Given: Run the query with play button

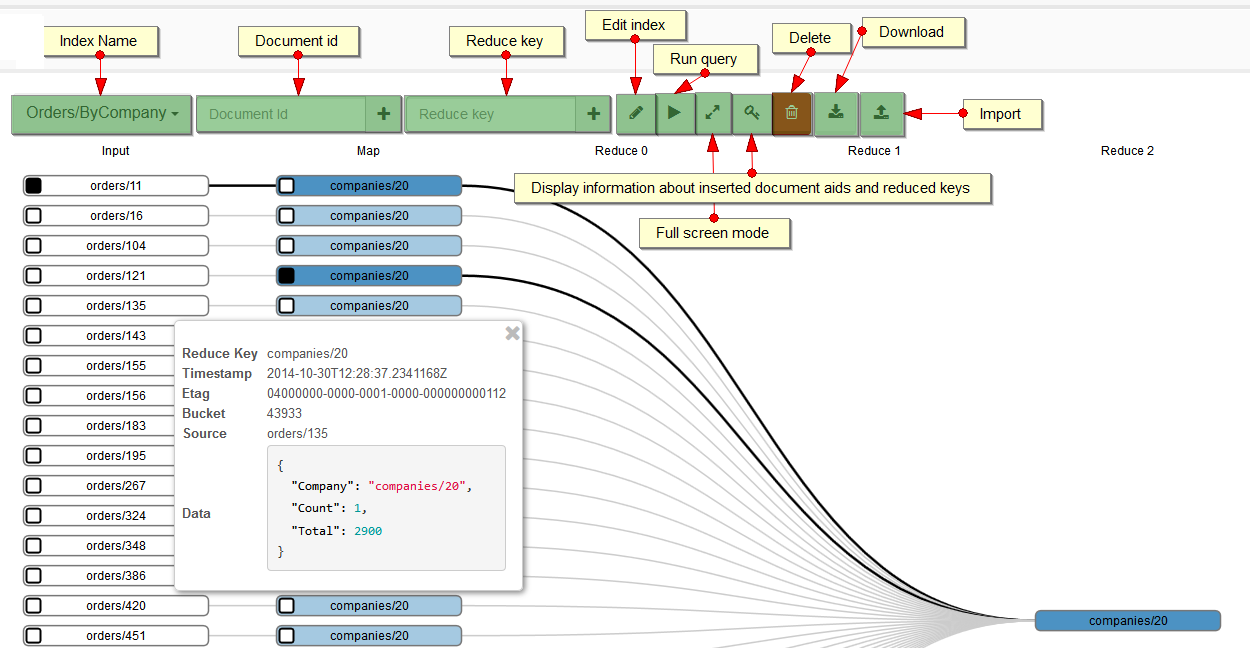Looking at the screenshot, I should pos(674,114).
